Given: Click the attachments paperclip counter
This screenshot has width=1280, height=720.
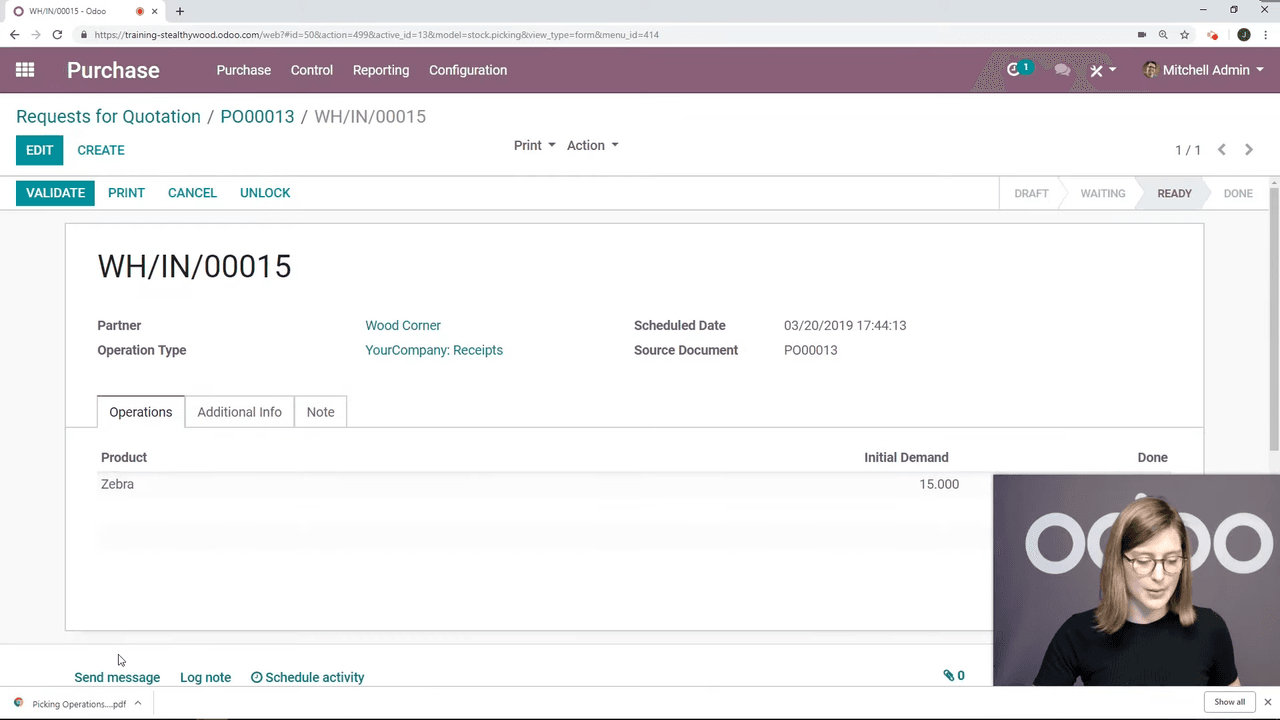Looking at the screenshot, I should point(954,676).
